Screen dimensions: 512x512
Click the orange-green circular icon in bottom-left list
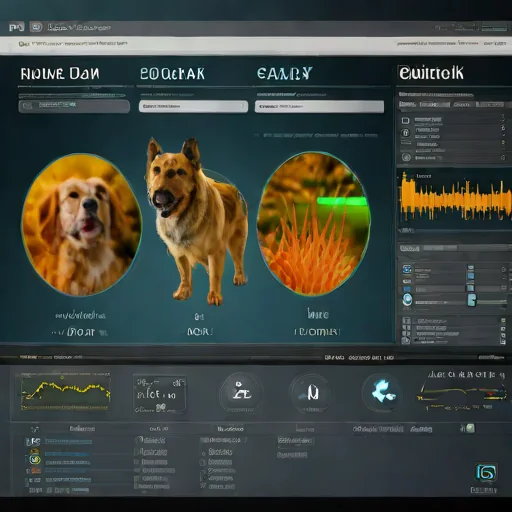35,459
